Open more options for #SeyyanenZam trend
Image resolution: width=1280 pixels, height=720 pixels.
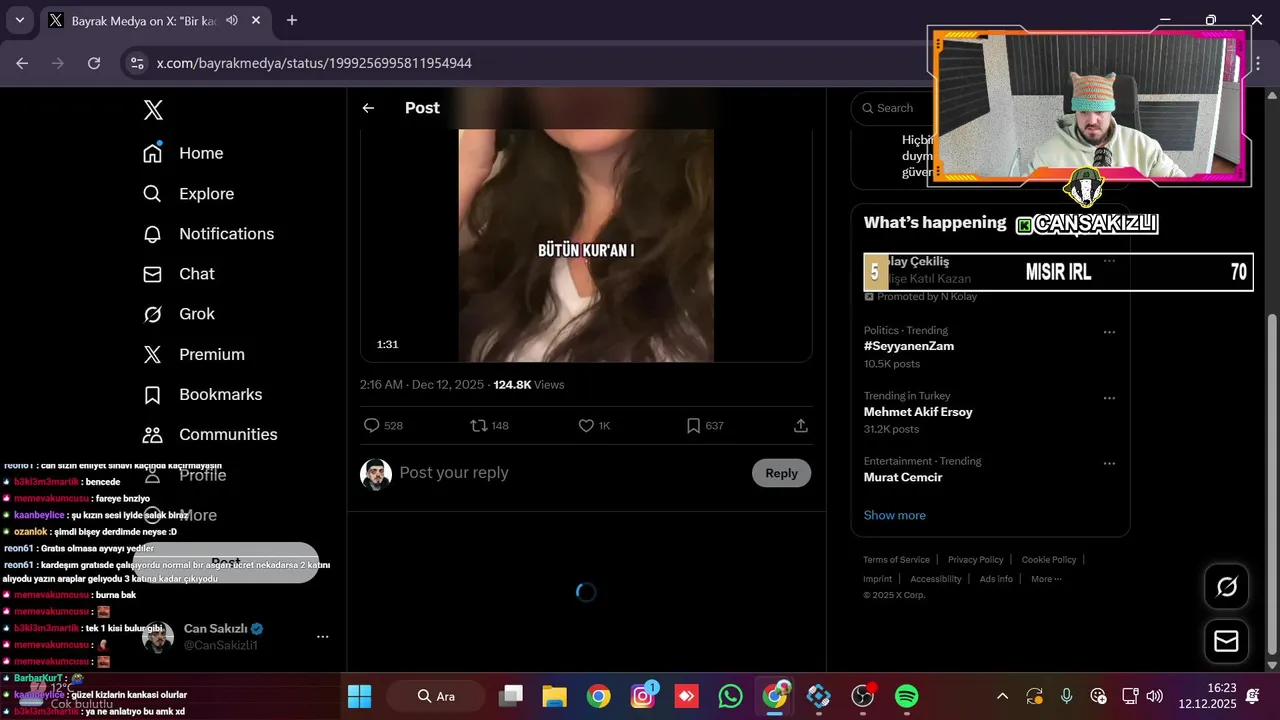1109,332
